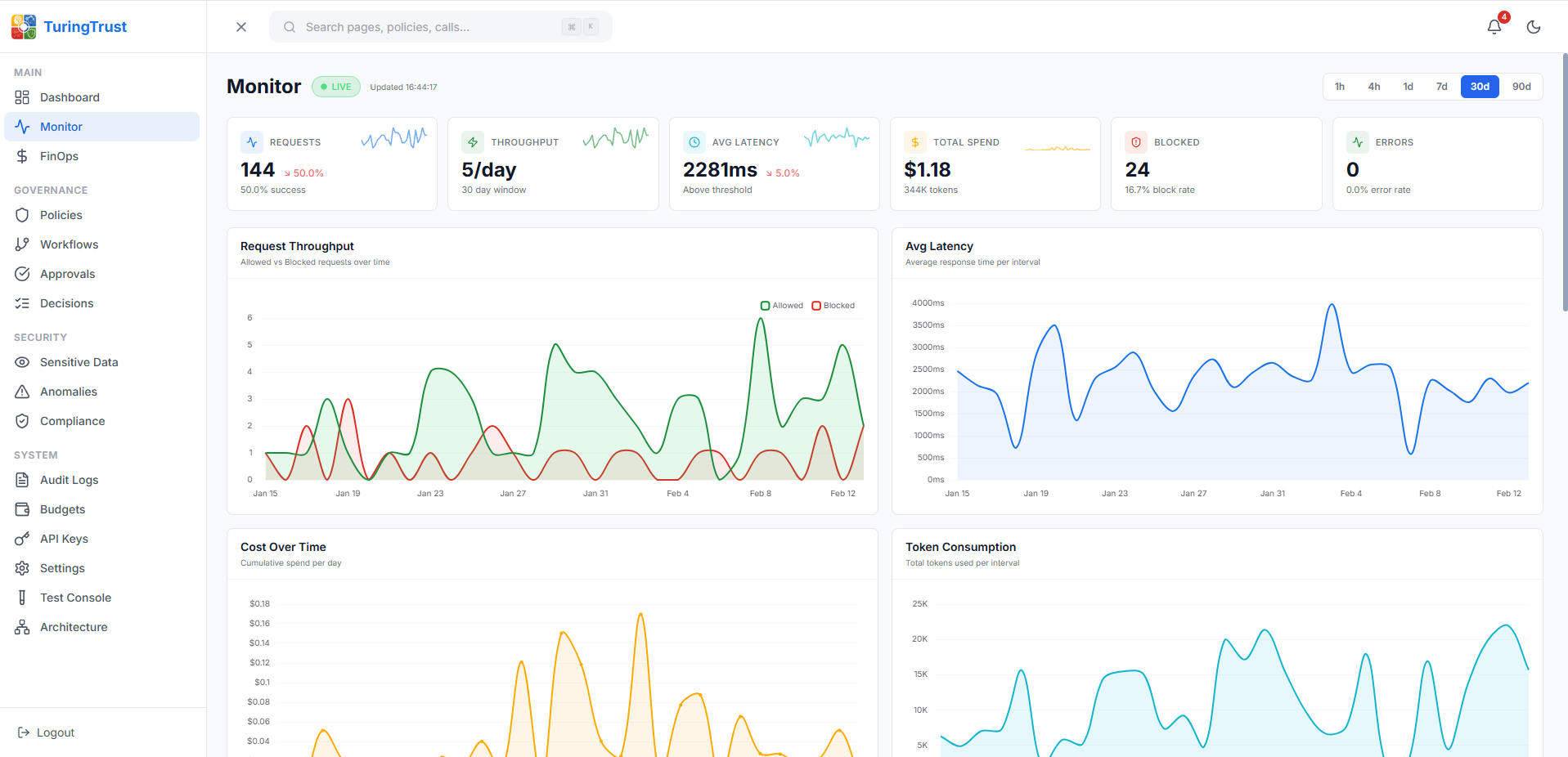Open the Dashboard page from sidebar
Image resolution: width=1568 pixels, height=757 pixels.
tap(70, 97)
